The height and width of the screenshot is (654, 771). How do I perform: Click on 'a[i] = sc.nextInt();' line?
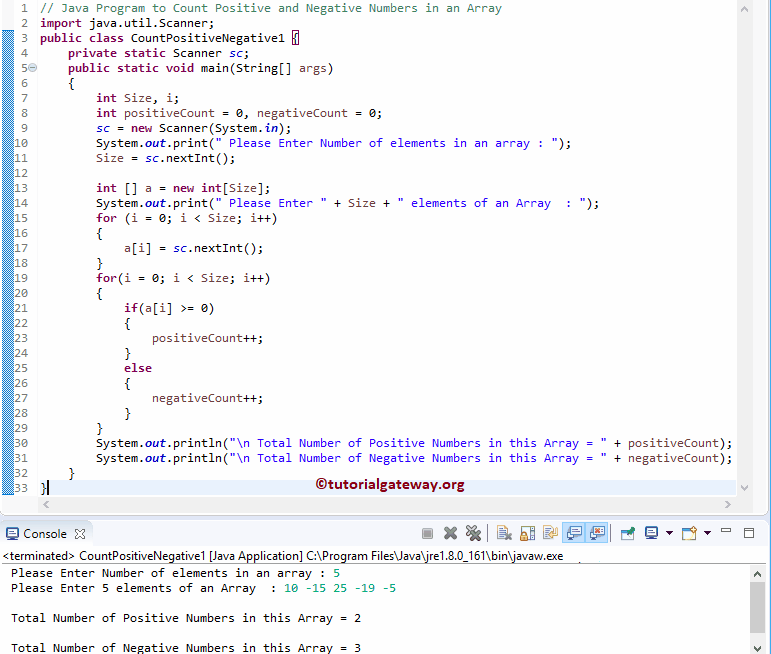pyautogui.click(x=194, y=248)
